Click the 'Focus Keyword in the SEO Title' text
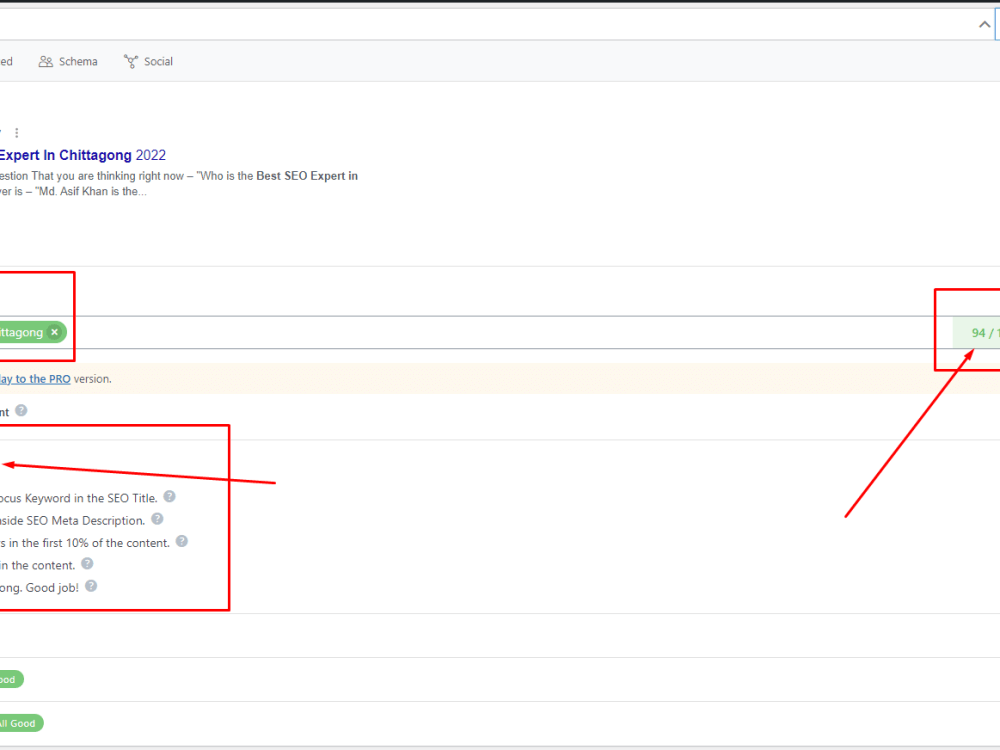Screen dimensions: 1000x750 78,498
